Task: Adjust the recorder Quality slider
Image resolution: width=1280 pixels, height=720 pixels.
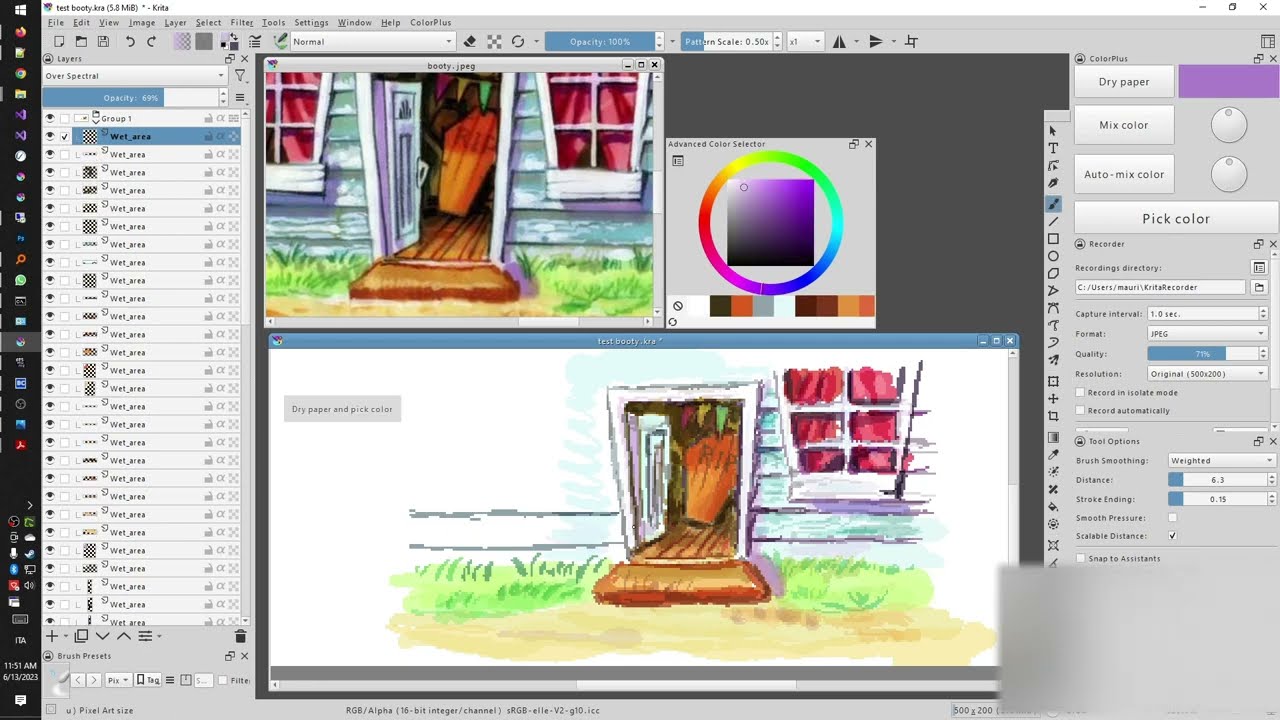Action: point(1202,354)
